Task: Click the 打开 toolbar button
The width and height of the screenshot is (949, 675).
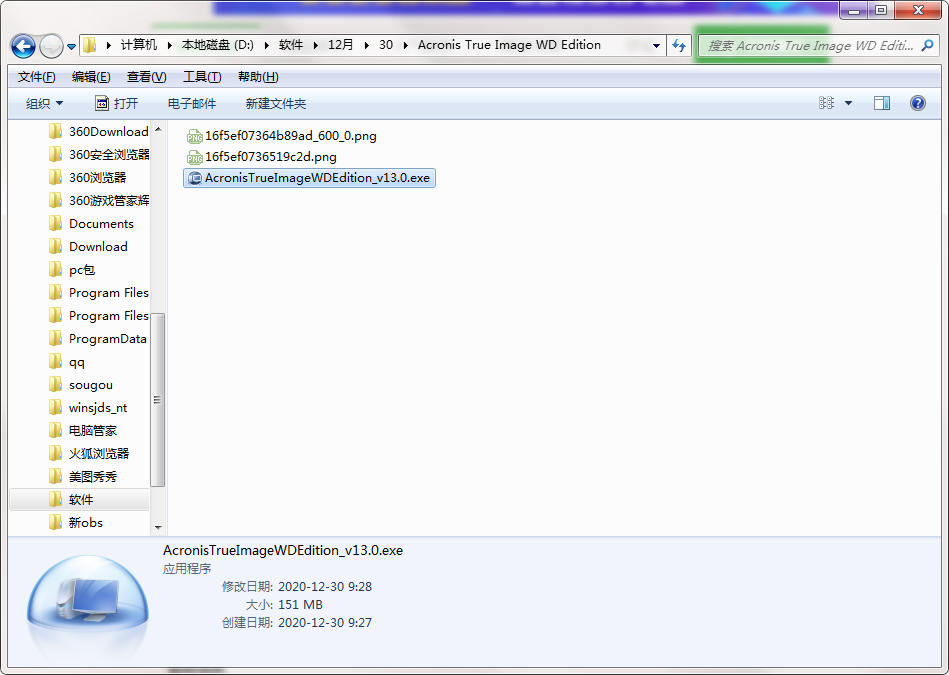Action: [x=117, y=104]
